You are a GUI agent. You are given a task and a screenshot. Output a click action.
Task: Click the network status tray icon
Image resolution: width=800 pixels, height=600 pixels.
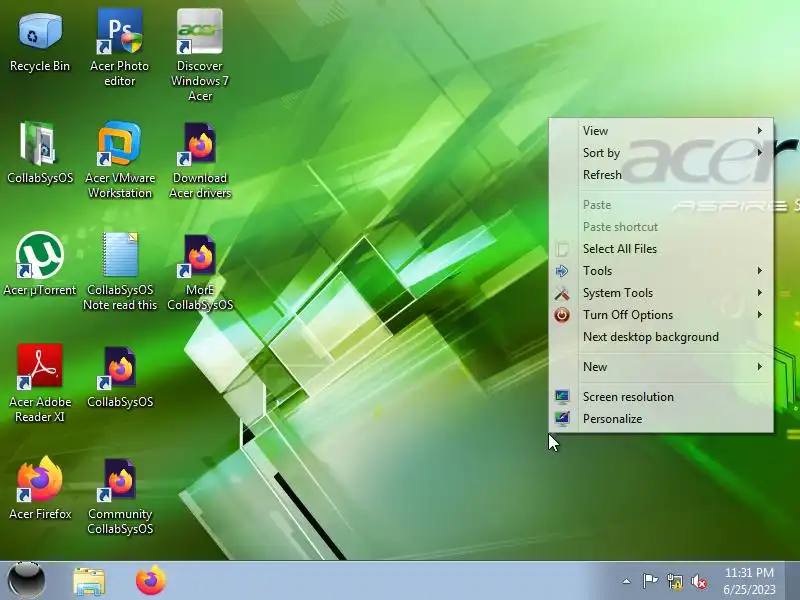(674, 581)
